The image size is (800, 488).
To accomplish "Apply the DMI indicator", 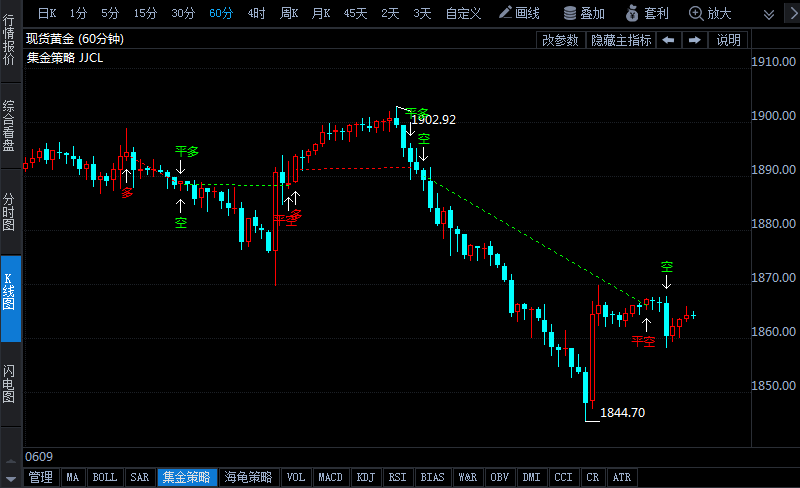I will pos(532,477).
